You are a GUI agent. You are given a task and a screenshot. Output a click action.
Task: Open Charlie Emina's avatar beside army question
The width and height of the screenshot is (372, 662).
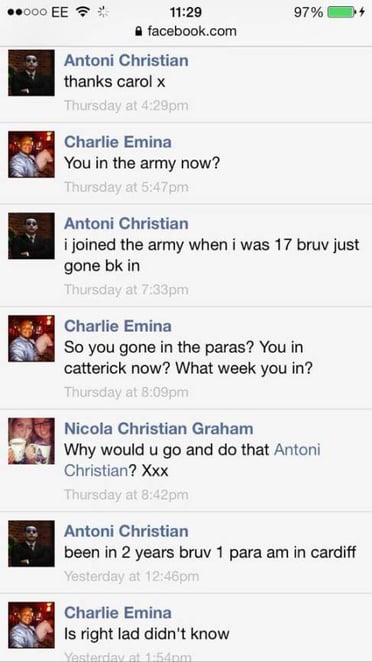[x=31, y=154]
